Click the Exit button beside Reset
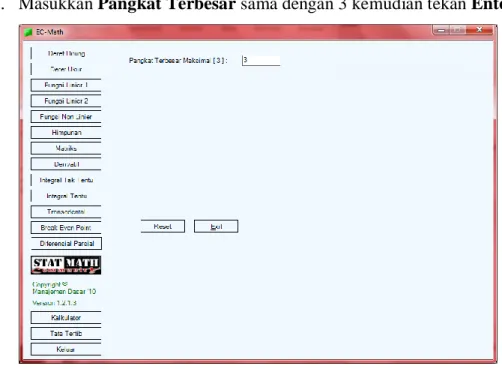This screenshot has height=372, width=502. tap(216, 226)
